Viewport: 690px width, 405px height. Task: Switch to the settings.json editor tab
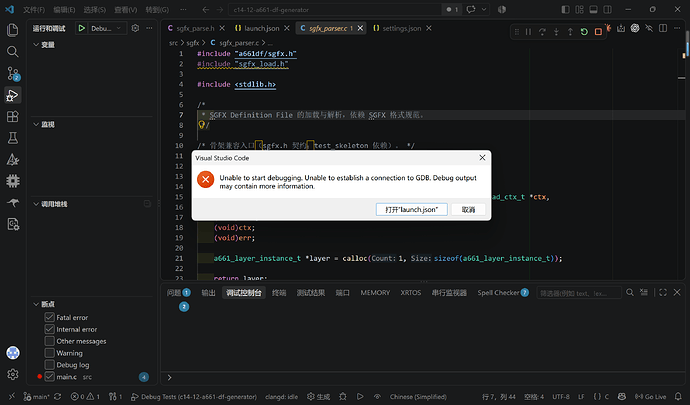[402, 28]
